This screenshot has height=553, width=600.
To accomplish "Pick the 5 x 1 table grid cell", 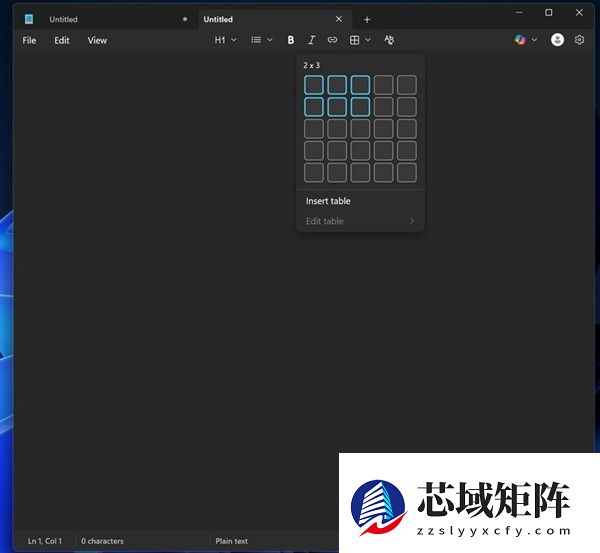I will [x=314, y=172].
